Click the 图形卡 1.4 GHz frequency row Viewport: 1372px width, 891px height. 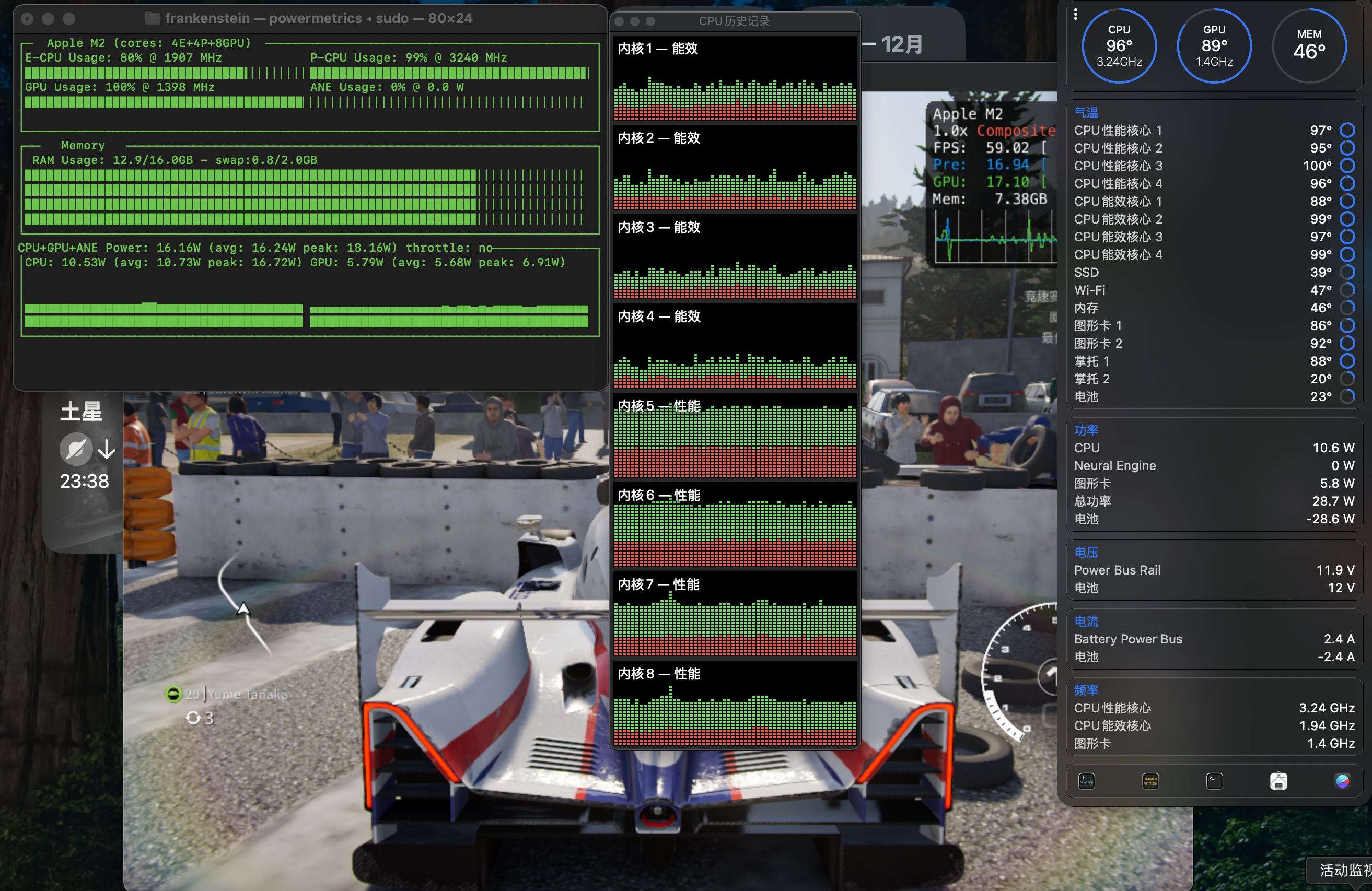1214,744
